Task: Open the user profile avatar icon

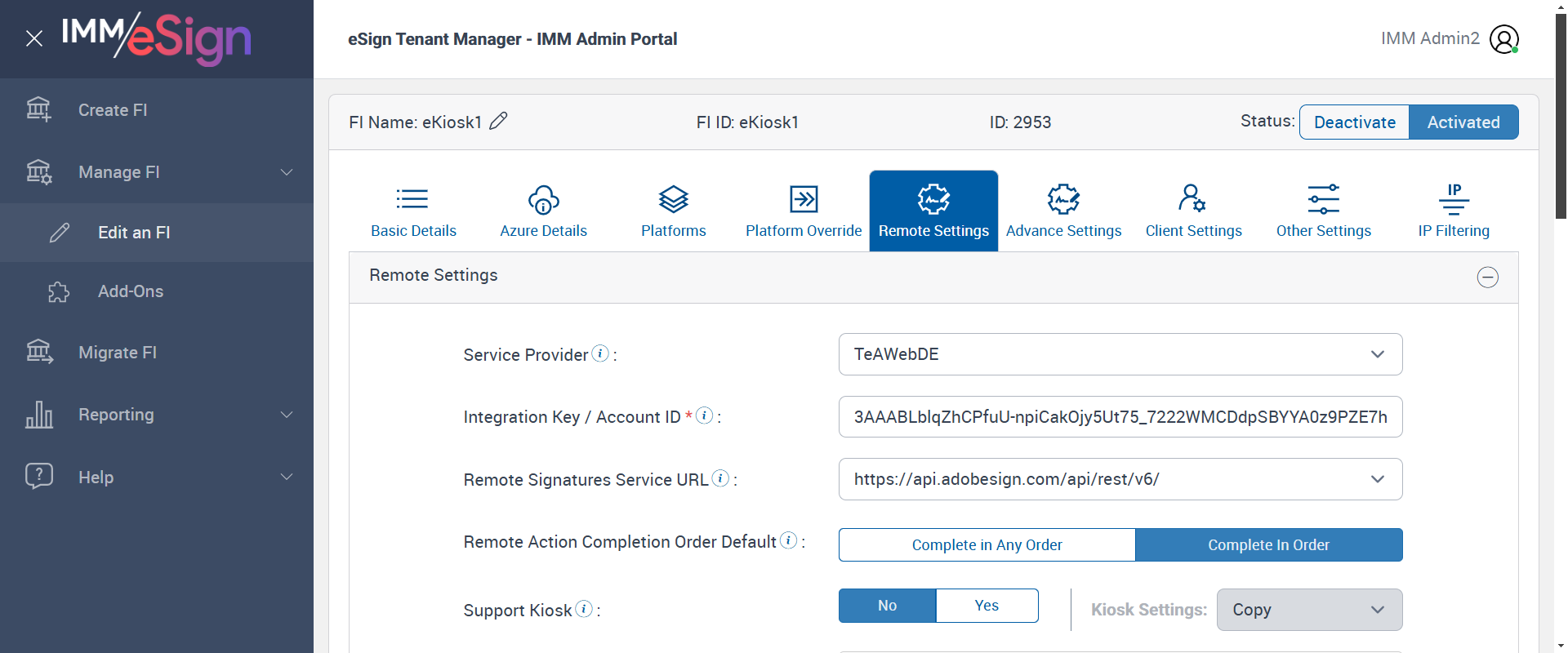Action: [x=1503, y=38]
